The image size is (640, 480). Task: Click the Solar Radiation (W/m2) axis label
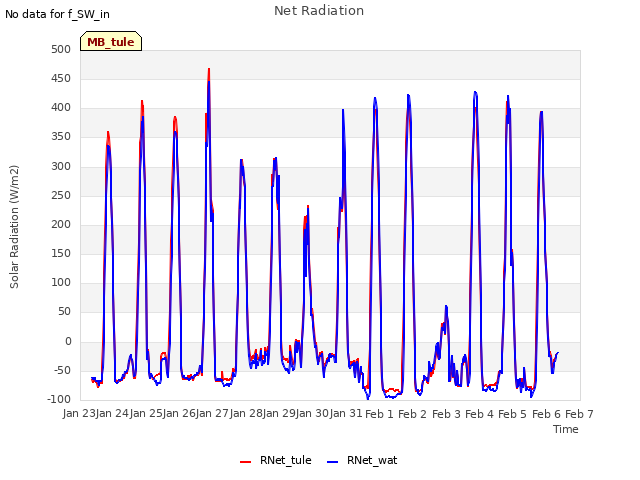pos(14,227)
